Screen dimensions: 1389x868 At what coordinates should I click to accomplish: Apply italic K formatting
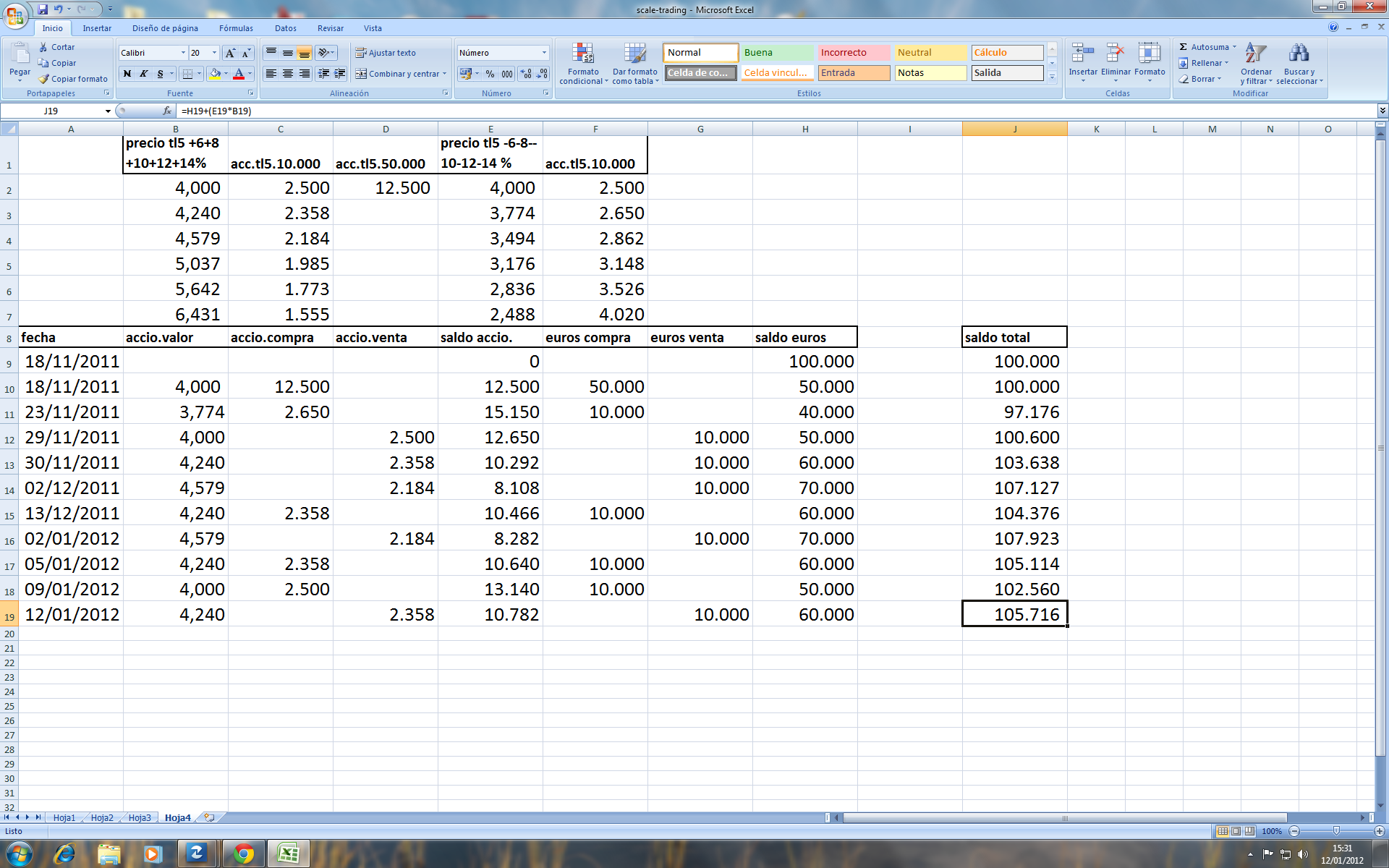[143, 74]
